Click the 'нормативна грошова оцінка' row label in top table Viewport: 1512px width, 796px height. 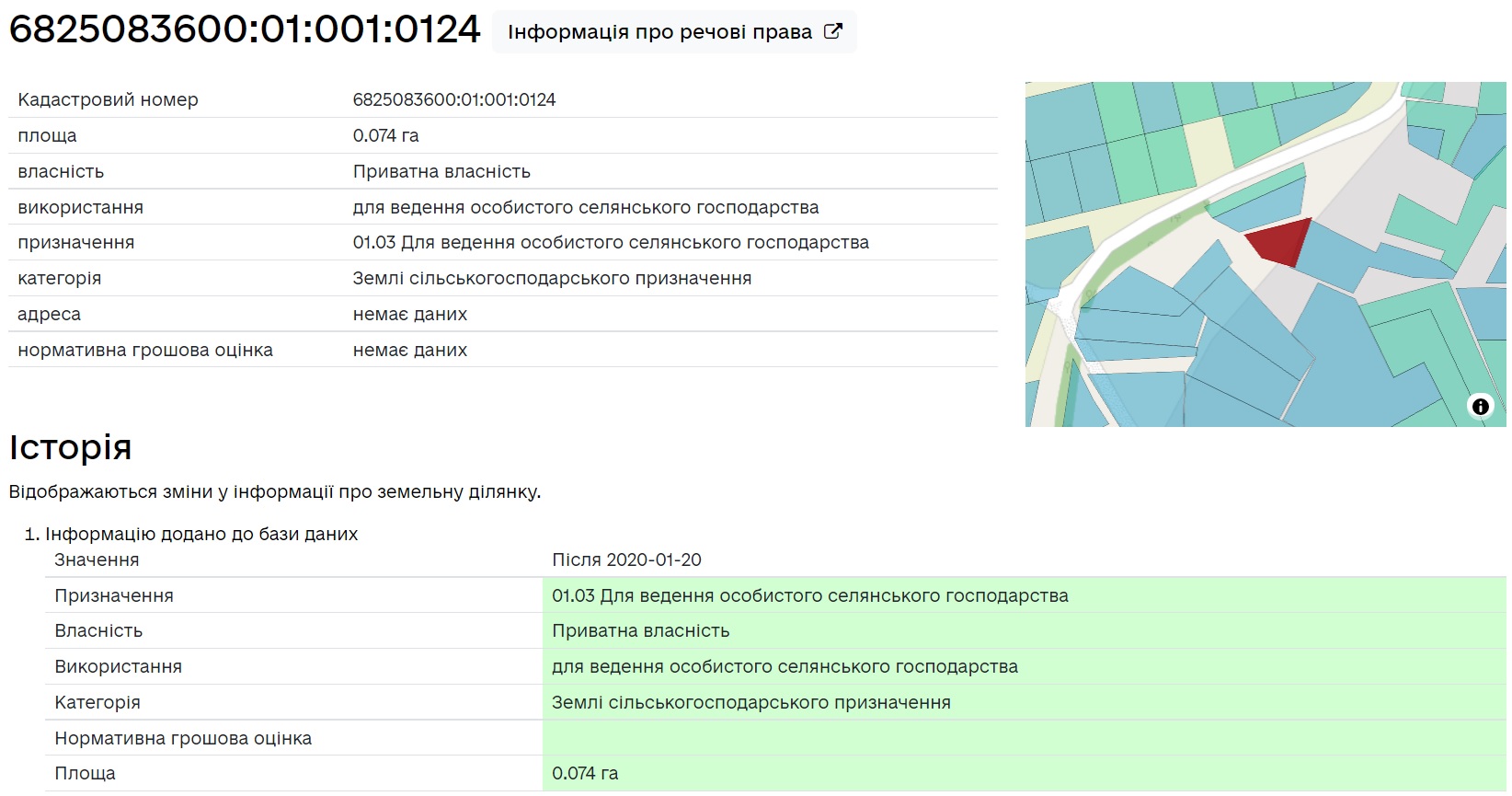click(145, 350)
